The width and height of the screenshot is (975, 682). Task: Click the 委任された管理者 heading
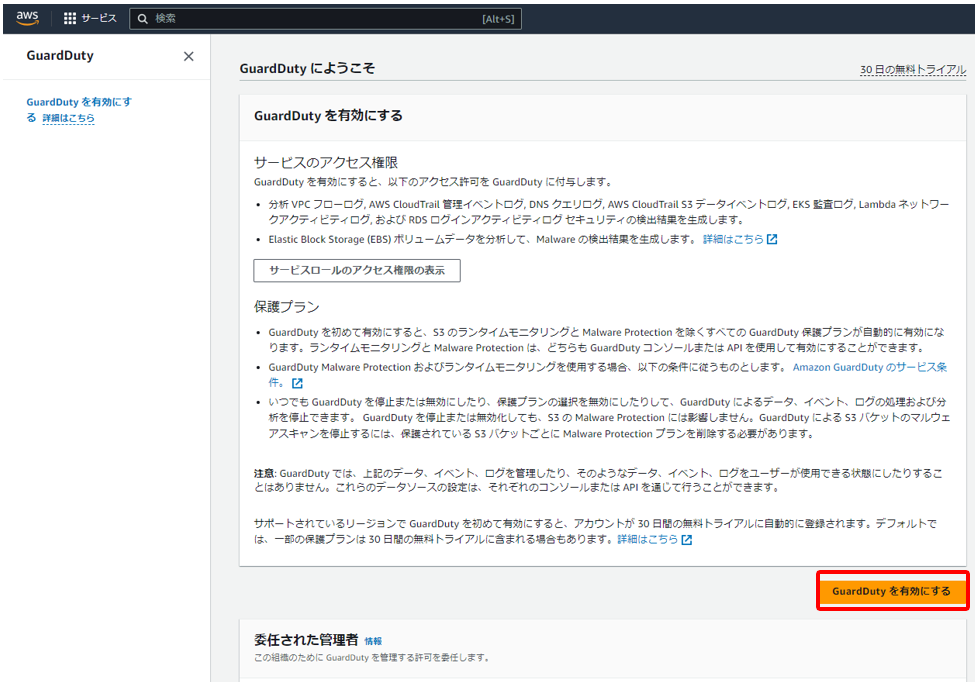click(x=306, y=640)
